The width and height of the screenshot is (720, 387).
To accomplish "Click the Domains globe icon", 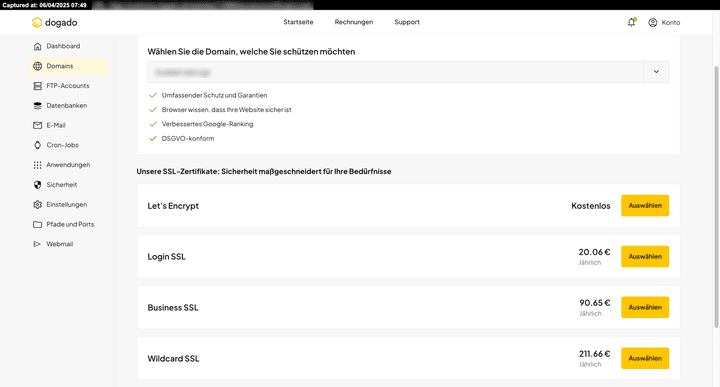I will pos(38,66).
